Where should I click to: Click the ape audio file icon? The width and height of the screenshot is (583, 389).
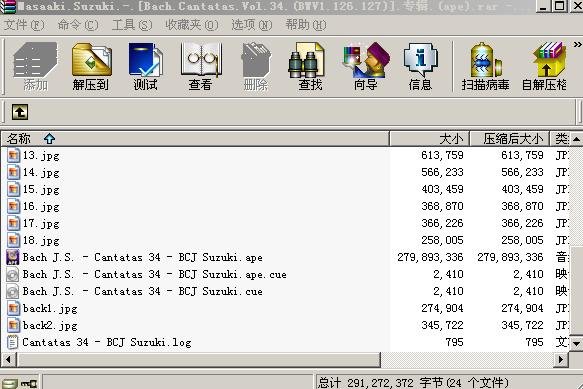[x=13, y=257]
